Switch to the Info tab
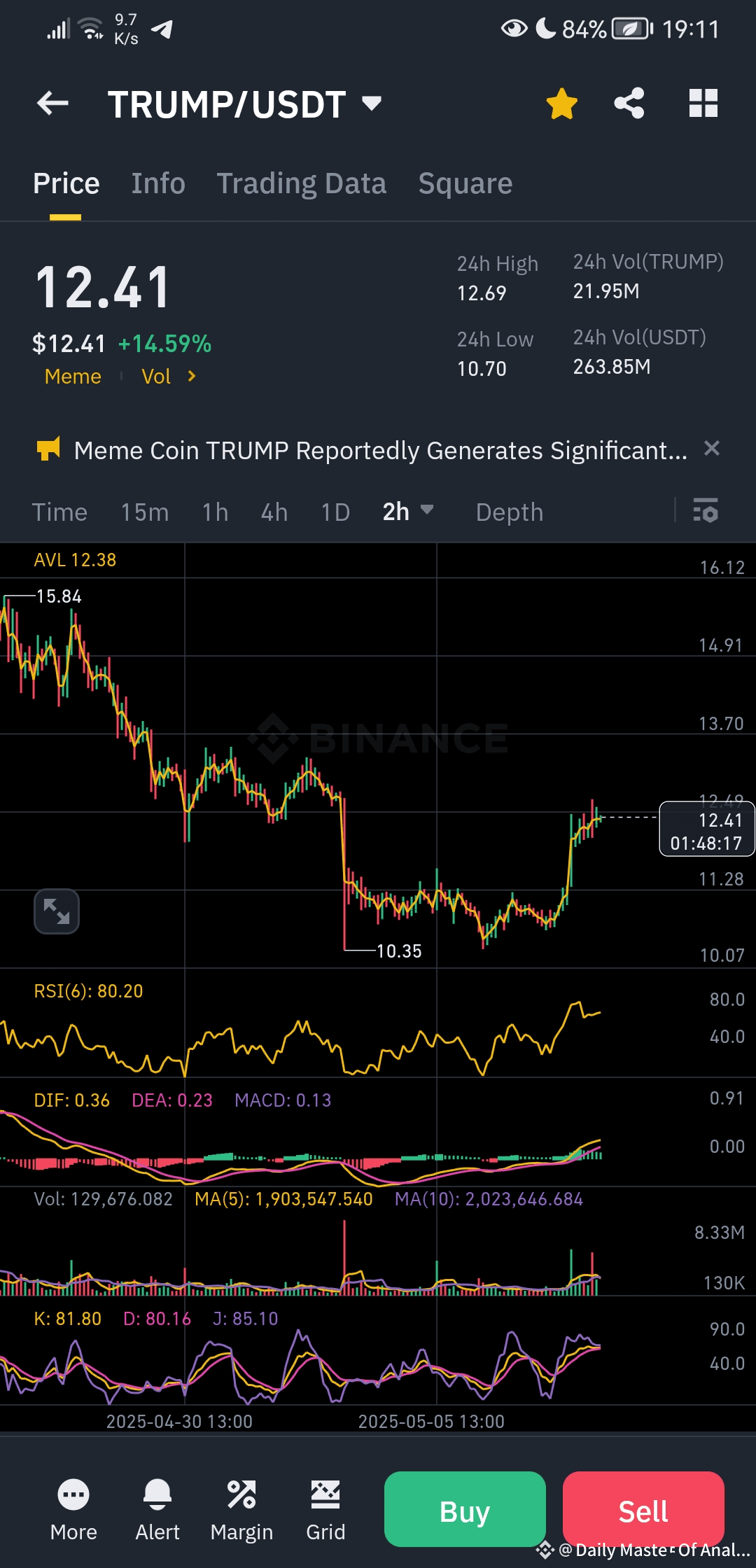This screenshot has width=756, height=1568. point(158,183)
